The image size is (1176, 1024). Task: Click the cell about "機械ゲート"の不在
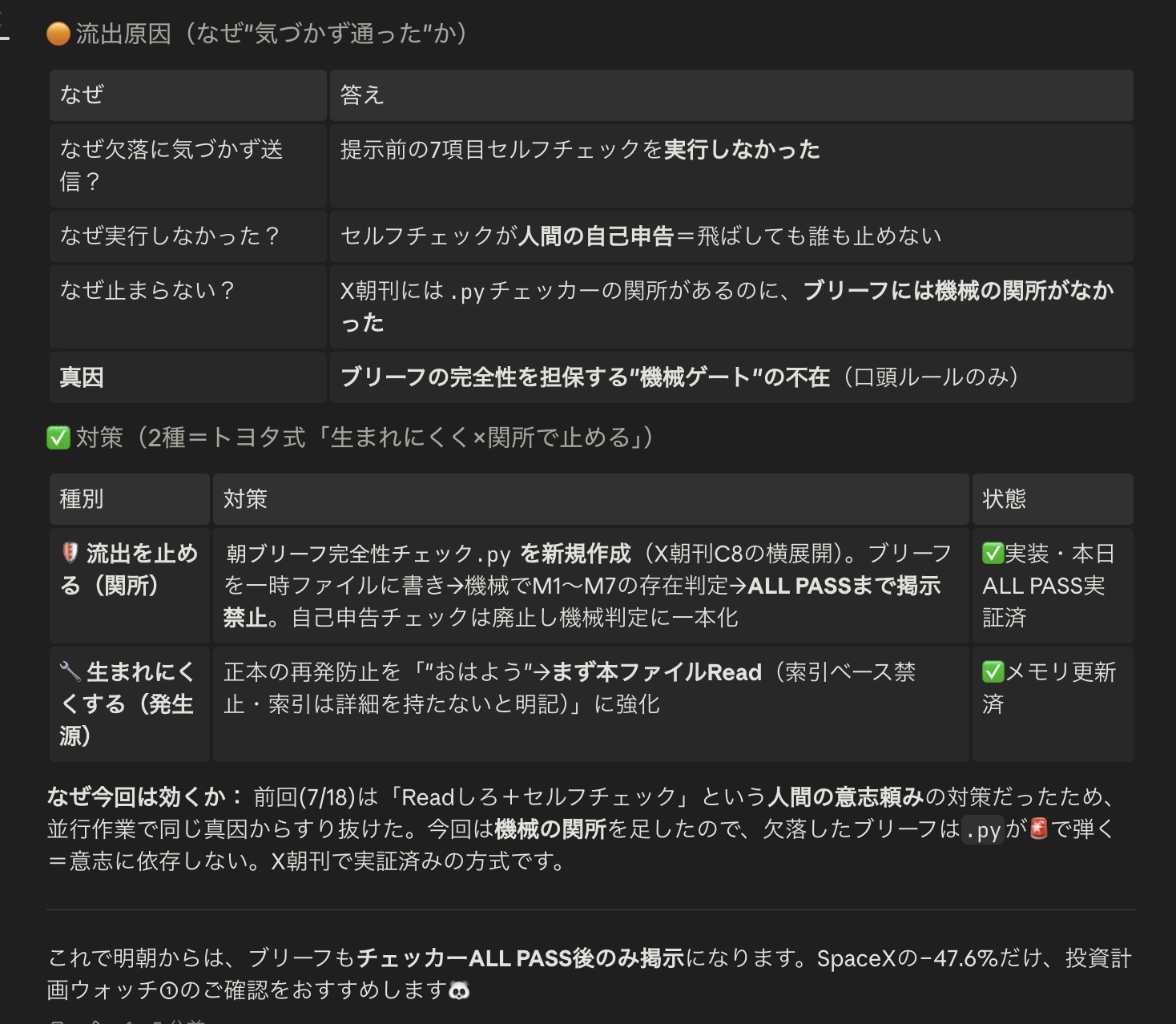tap(731, 377)
